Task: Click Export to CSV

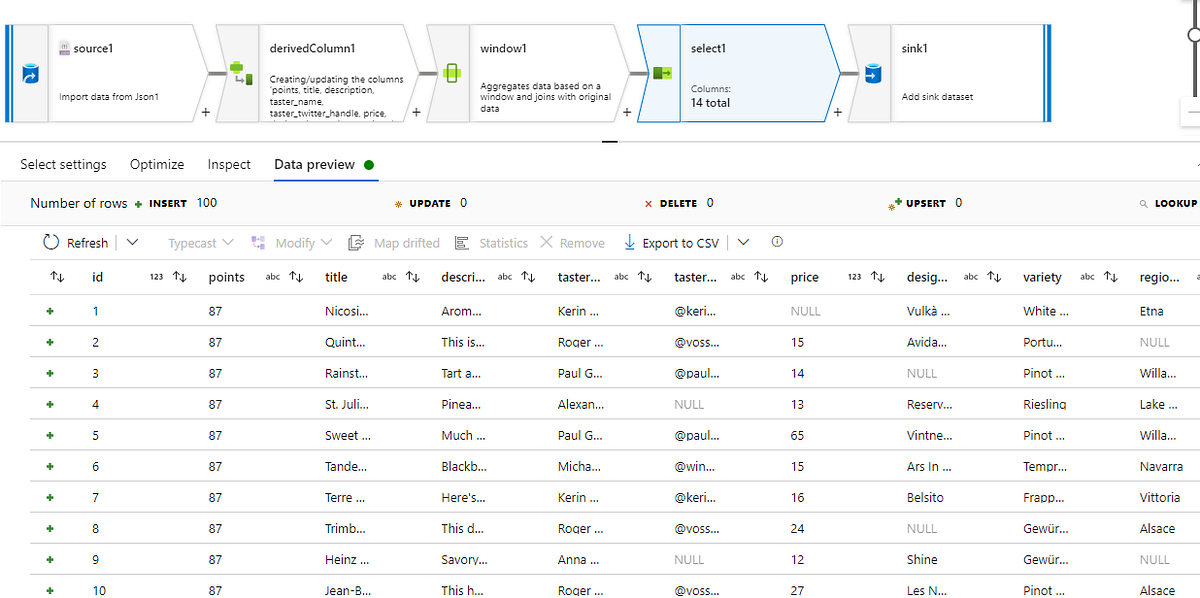Action: 671,242
